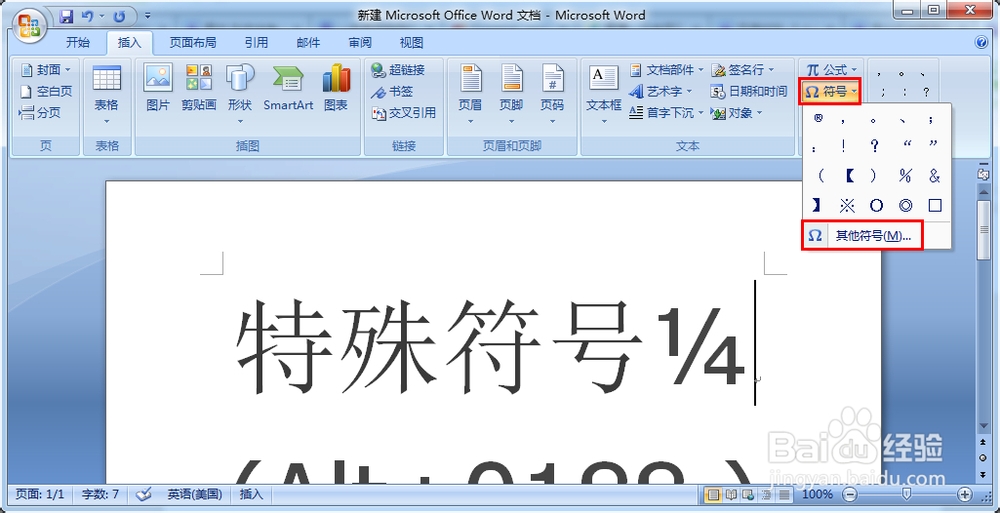This screenshot has height=513, width=1000.
Task: Open Page Layout (页面布局) tab
Action: [193, 43]
